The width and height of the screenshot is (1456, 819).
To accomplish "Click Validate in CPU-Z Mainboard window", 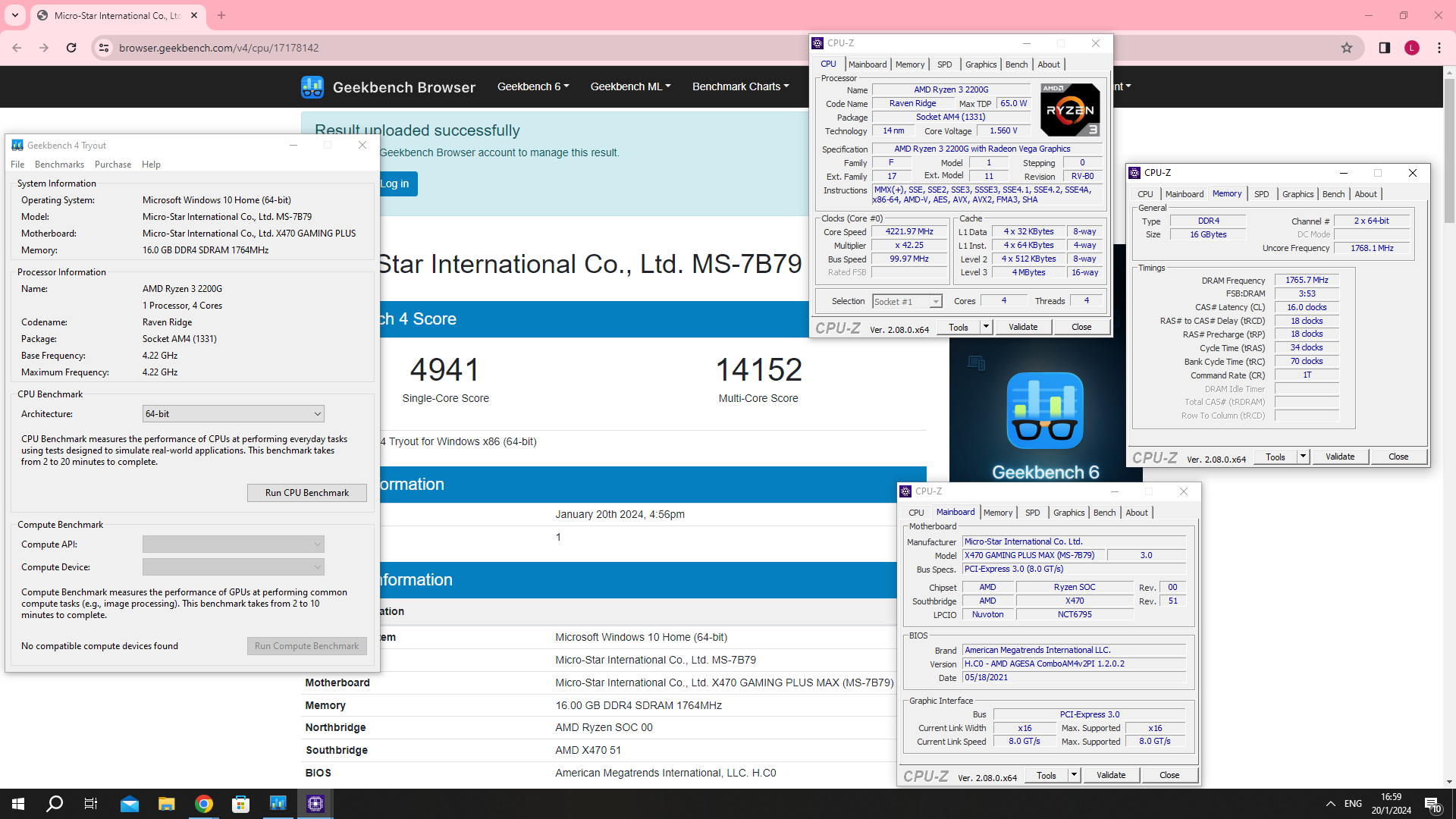I will click(1111, 775).
